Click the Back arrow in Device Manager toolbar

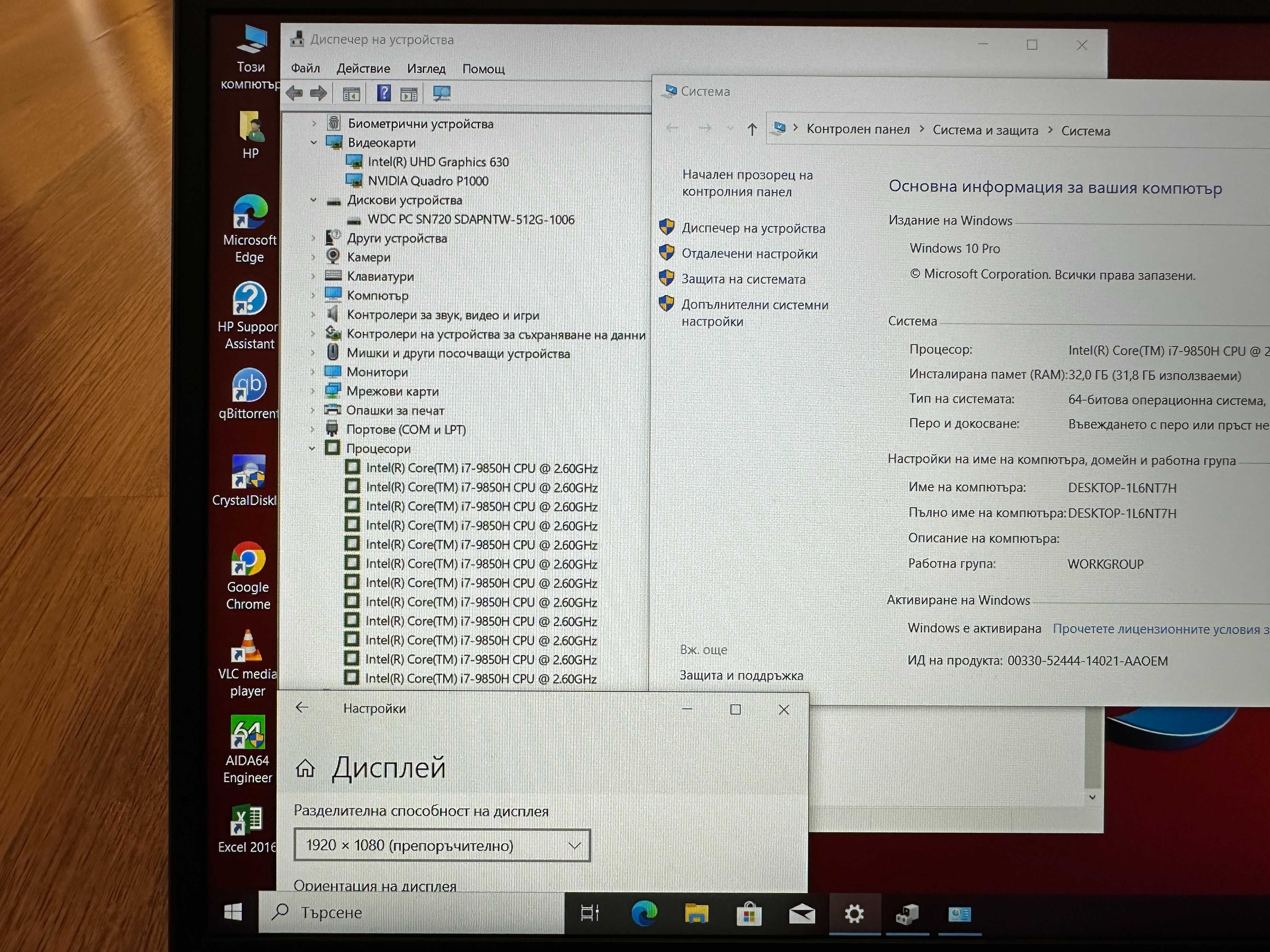295,93
